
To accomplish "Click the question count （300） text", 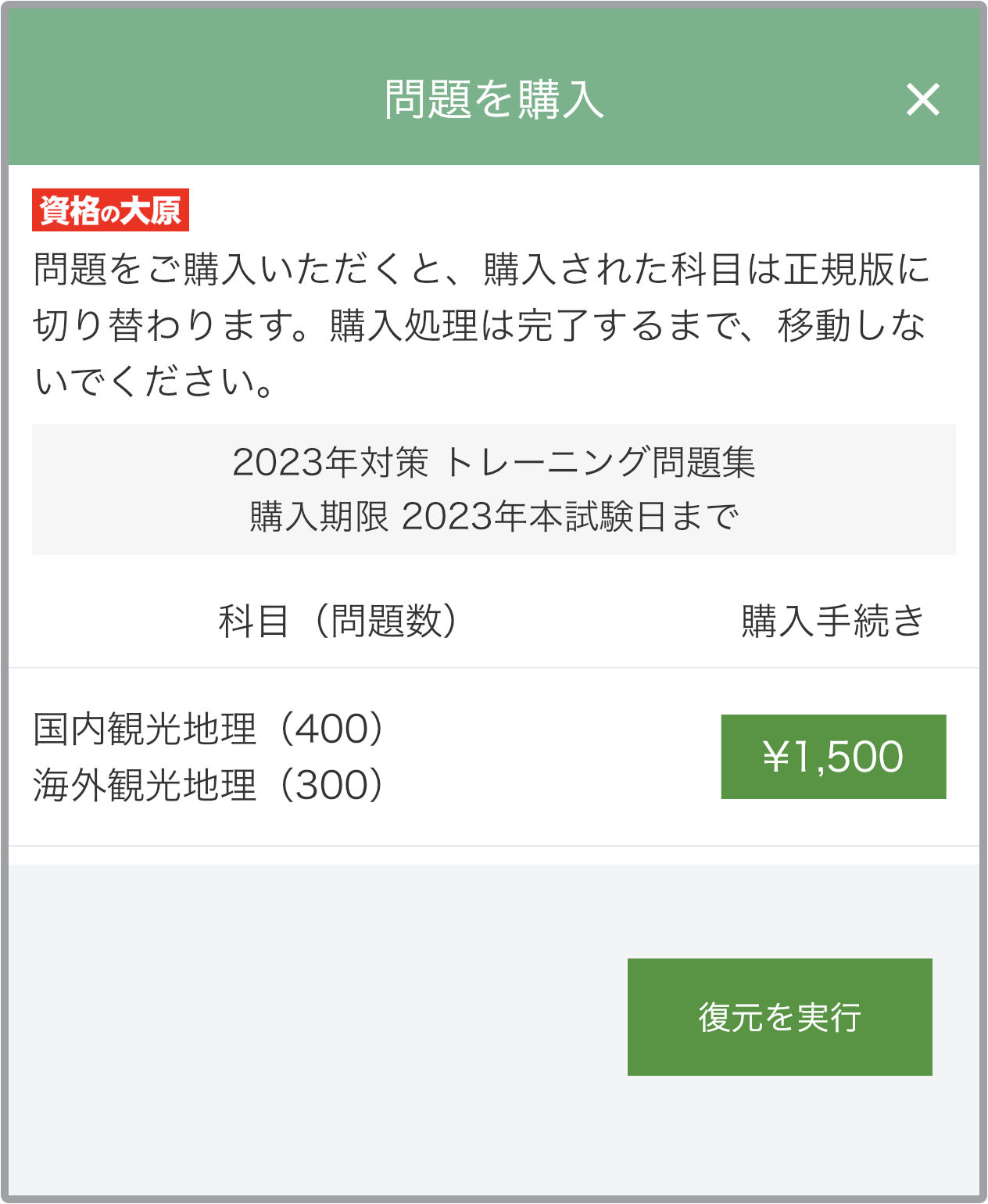I will tap(331, 785).
